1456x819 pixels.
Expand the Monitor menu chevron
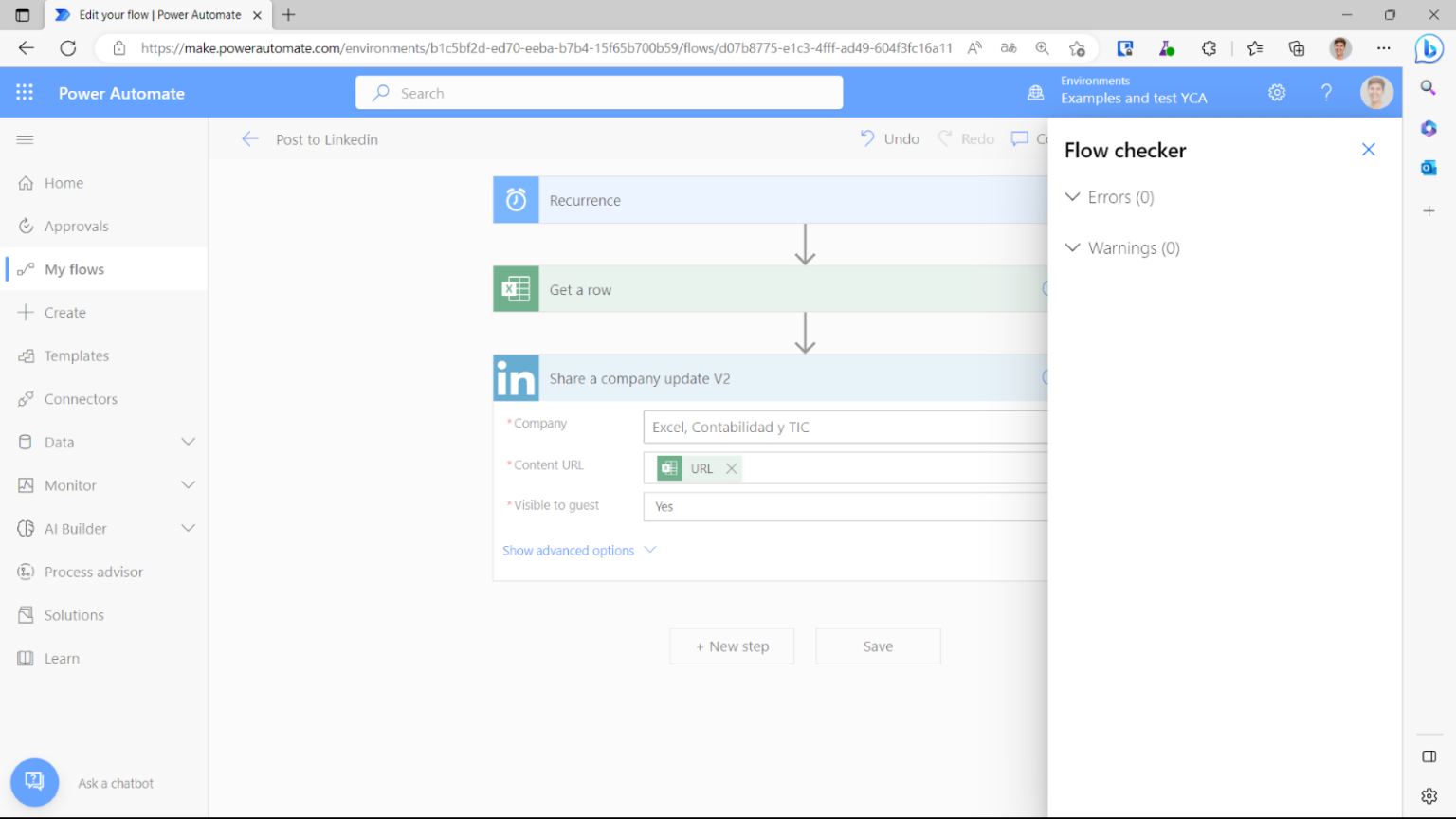point(189,485)
